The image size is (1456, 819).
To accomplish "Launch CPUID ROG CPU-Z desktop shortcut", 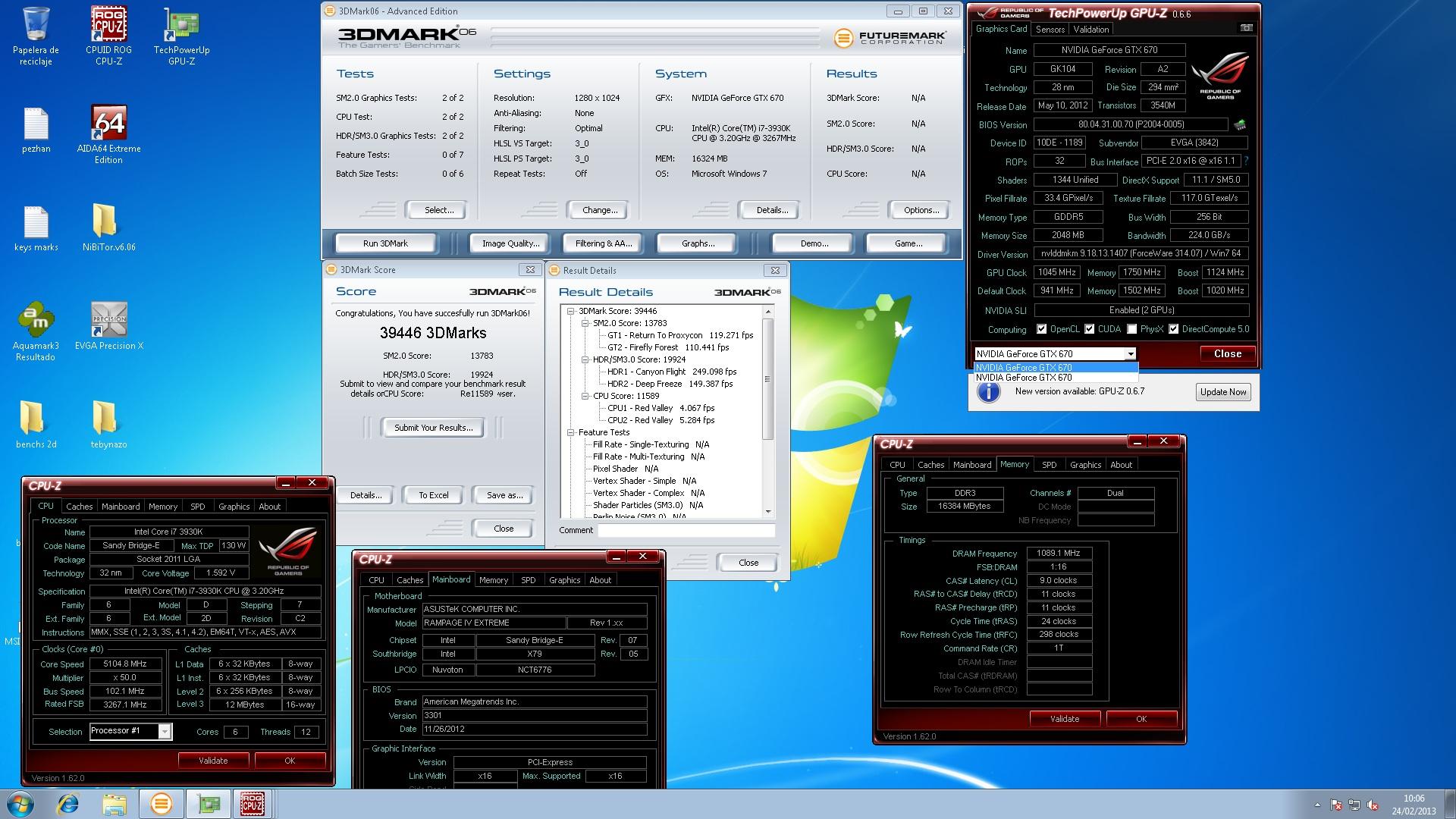I will coord(108,36).
